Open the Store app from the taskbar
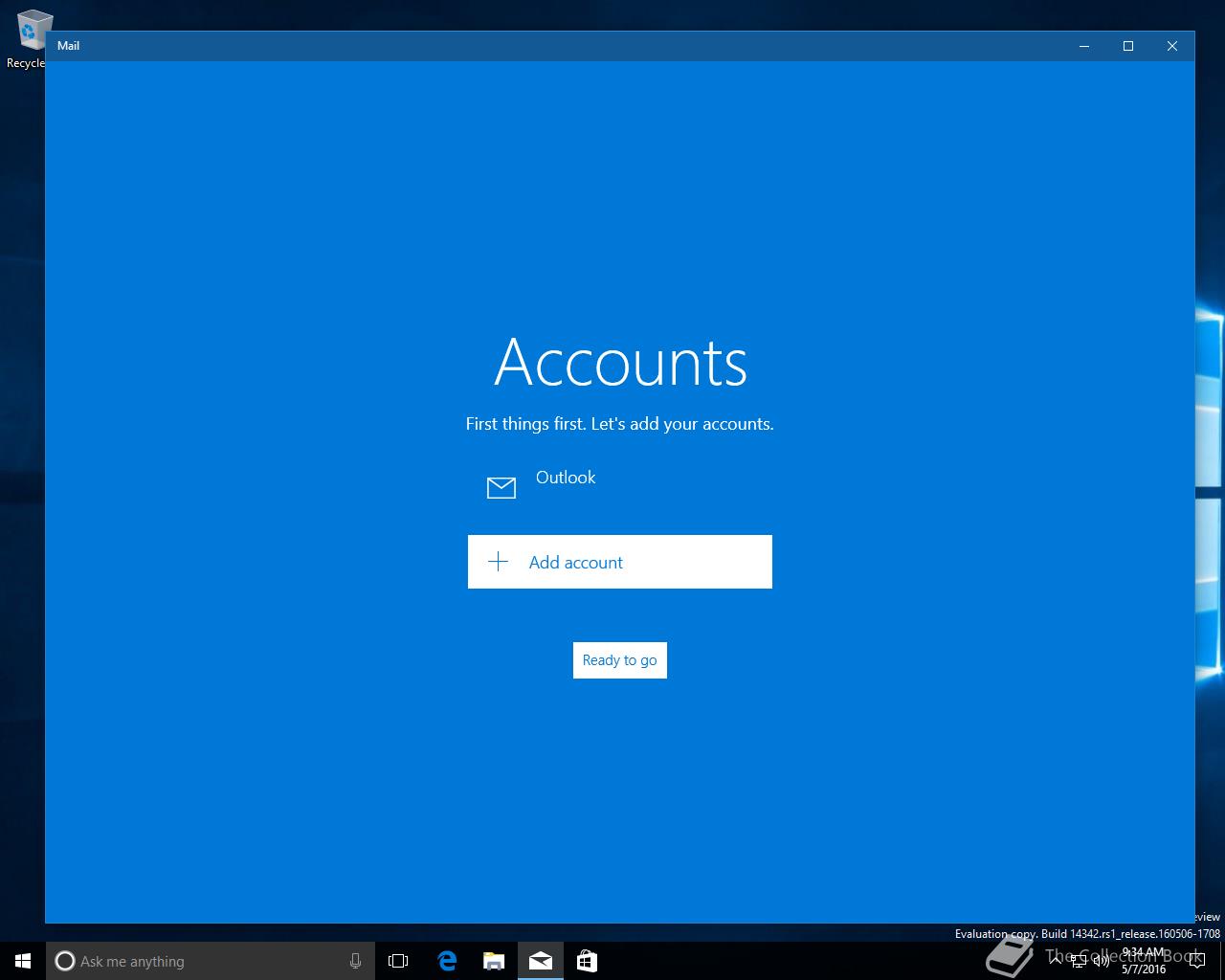1225x980 pixels. (x=587, y=961)
